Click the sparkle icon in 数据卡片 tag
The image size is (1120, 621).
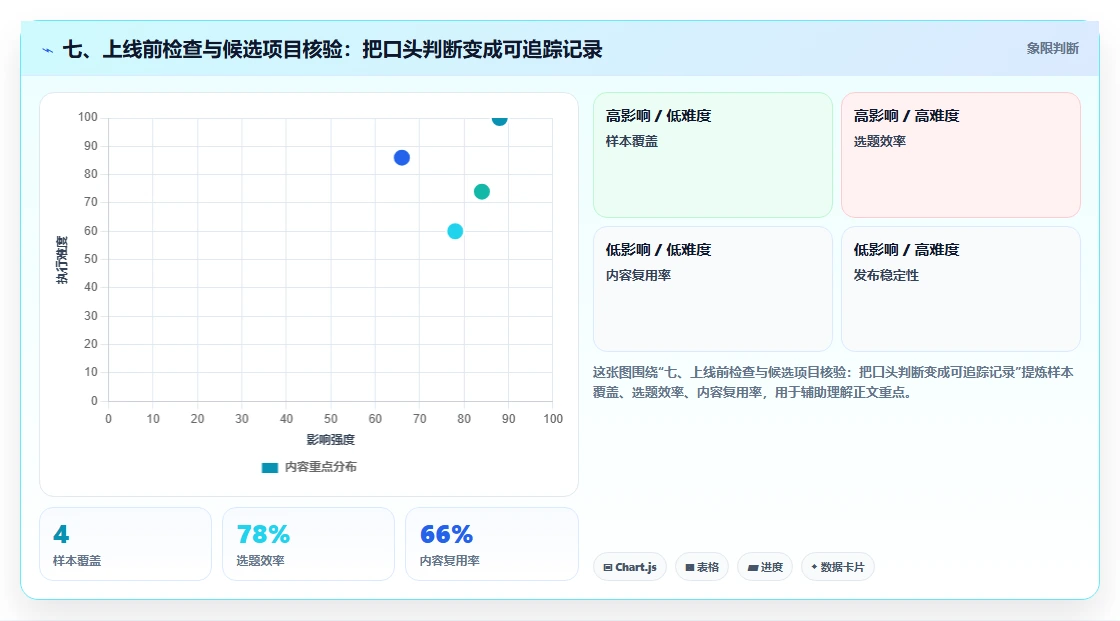point(814,567)
